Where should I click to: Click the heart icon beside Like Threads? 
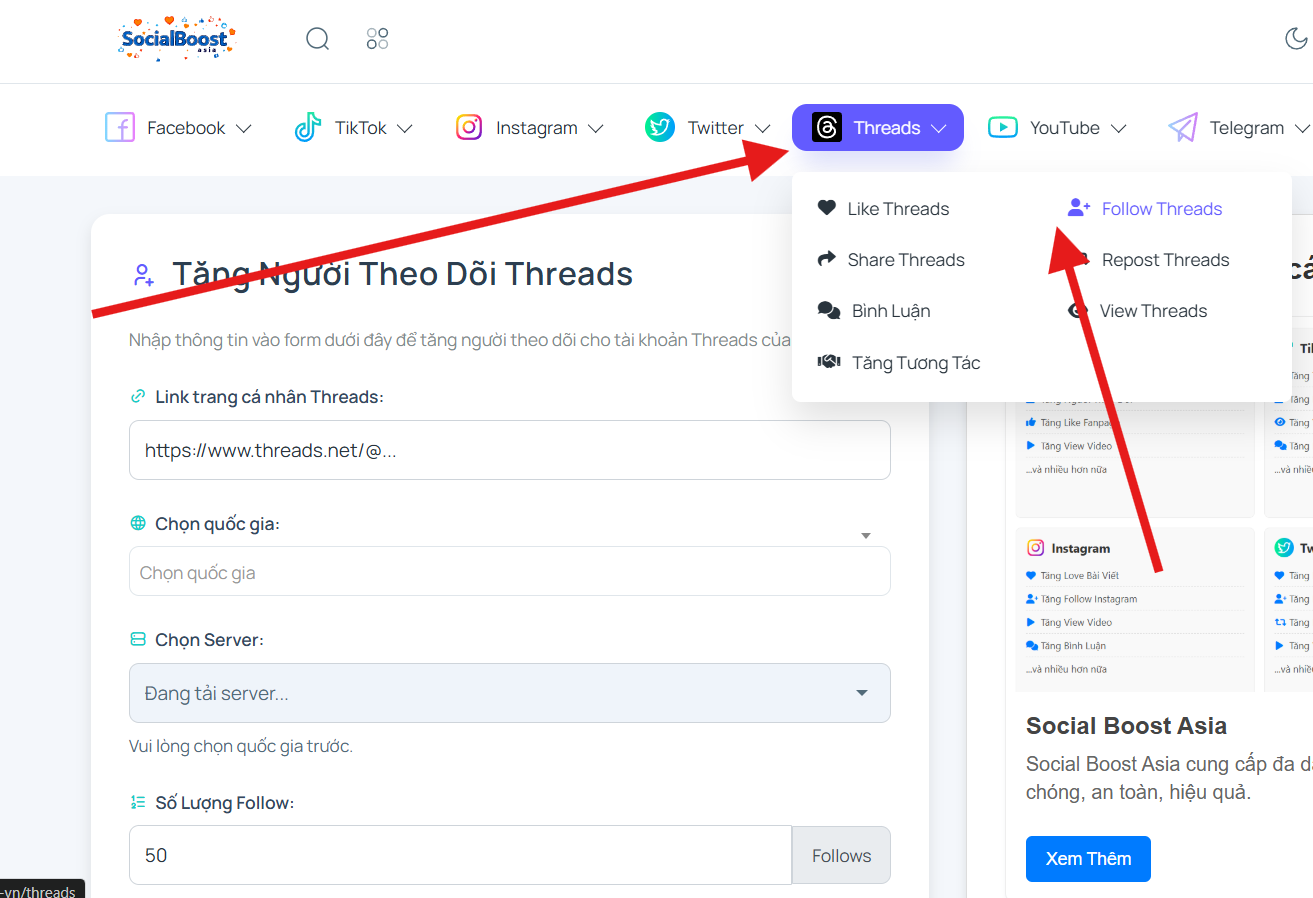click(826, 208)
